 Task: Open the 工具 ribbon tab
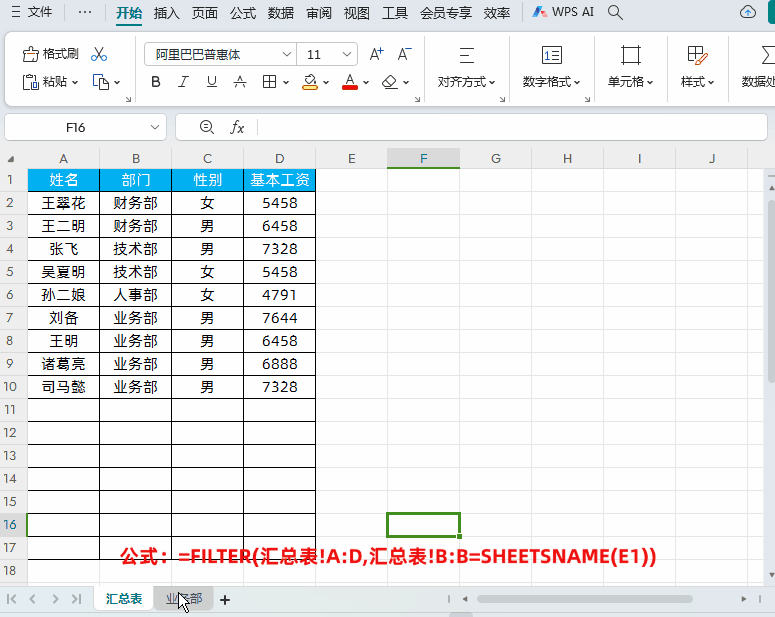[x=394, y=13]
